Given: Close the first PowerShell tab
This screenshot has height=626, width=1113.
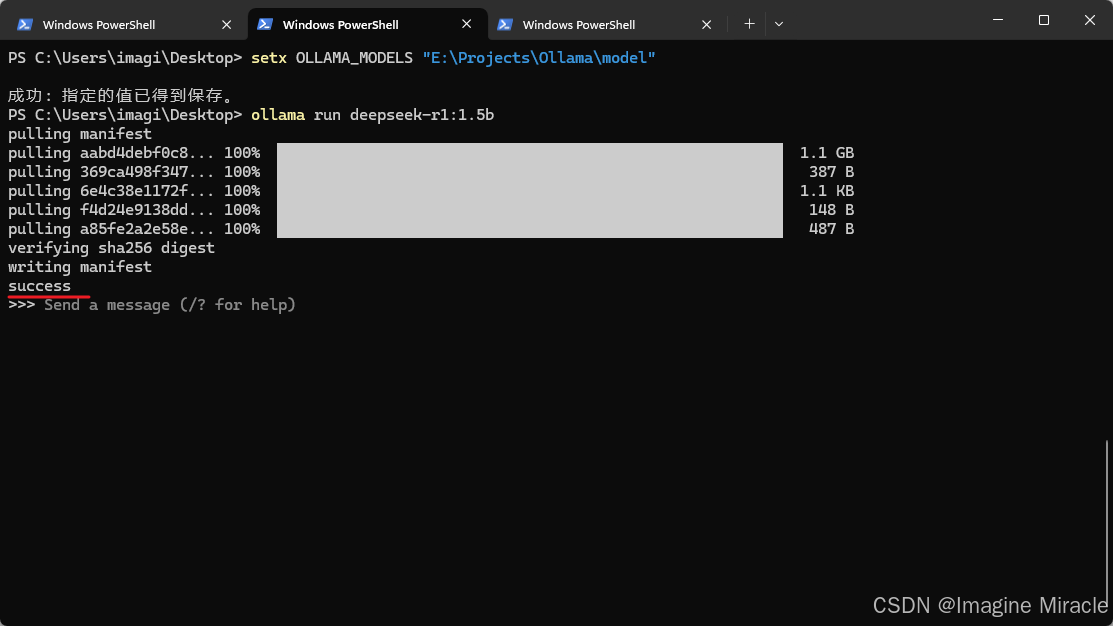Looking at the screenshot, I should click(226, 25).
